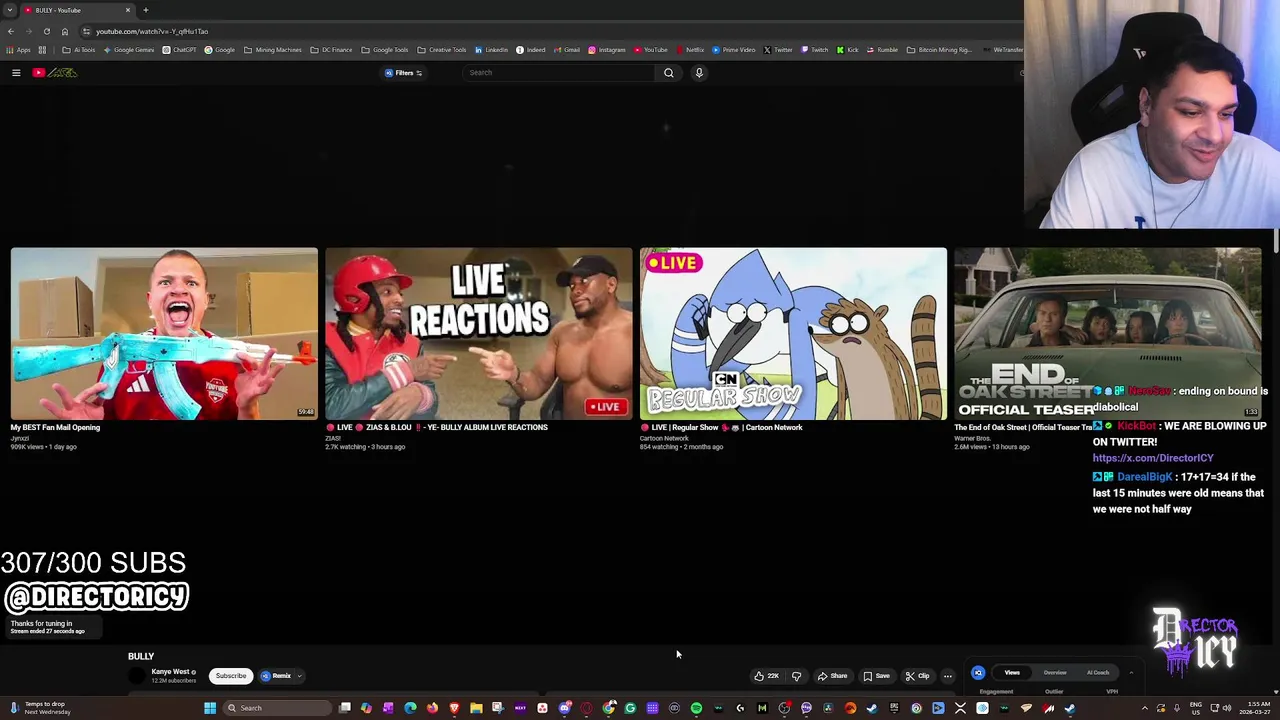The image size is (1280, 720).
Task: Open the DC Finance bookmark folder
Action: click(331, 50)
